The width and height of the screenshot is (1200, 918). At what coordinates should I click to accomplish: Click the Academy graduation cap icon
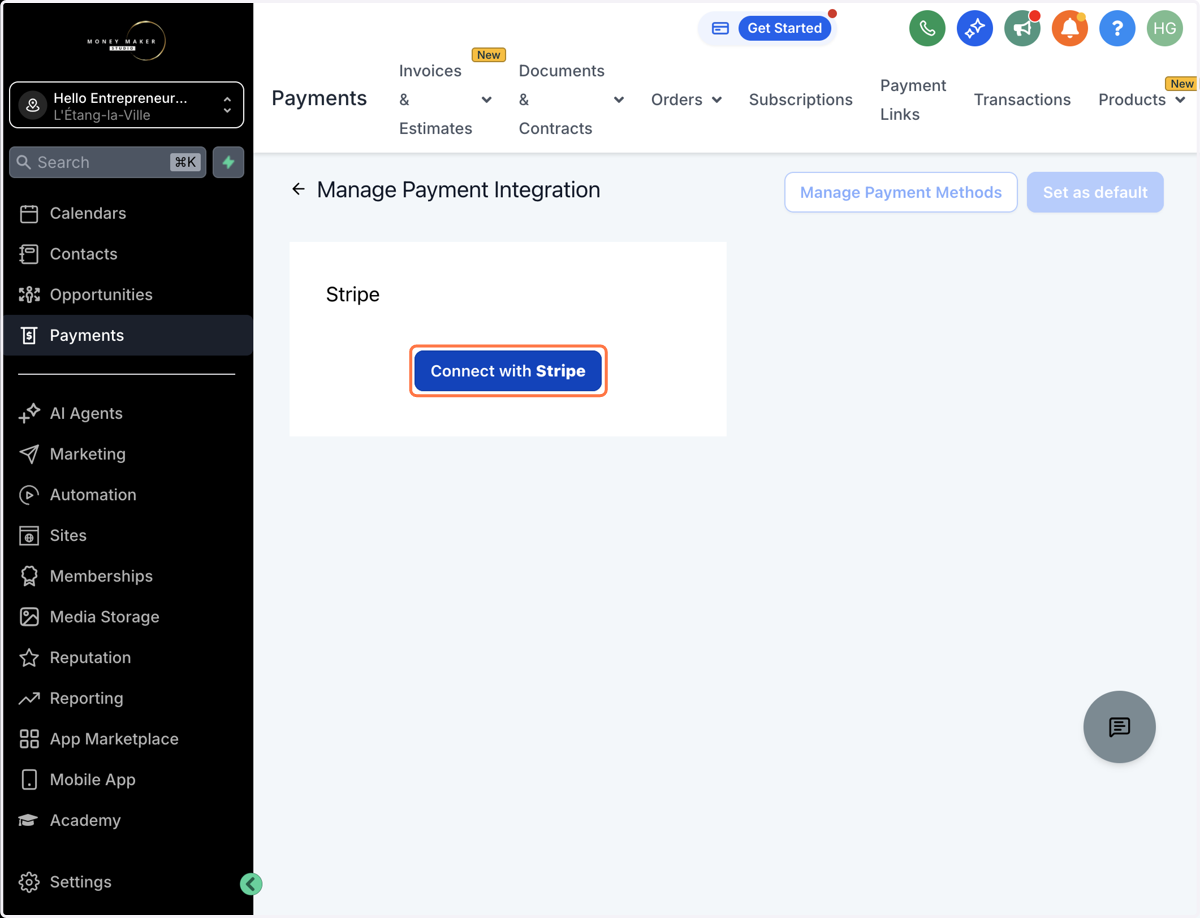coord(29,820)
